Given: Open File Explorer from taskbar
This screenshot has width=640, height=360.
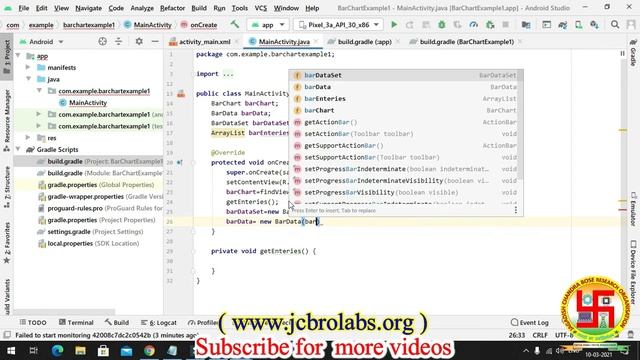Looking at the screenshot, I should point(80,351).
